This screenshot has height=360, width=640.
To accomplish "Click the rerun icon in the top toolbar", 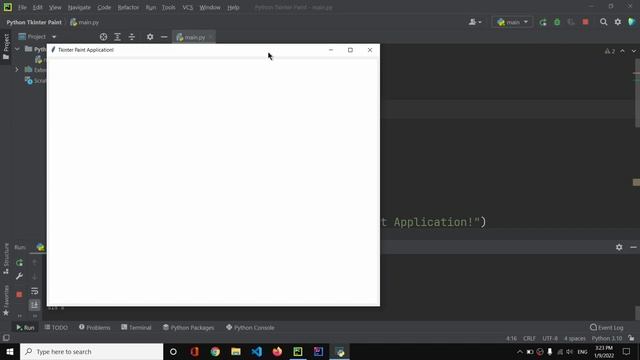I will 543,22.
